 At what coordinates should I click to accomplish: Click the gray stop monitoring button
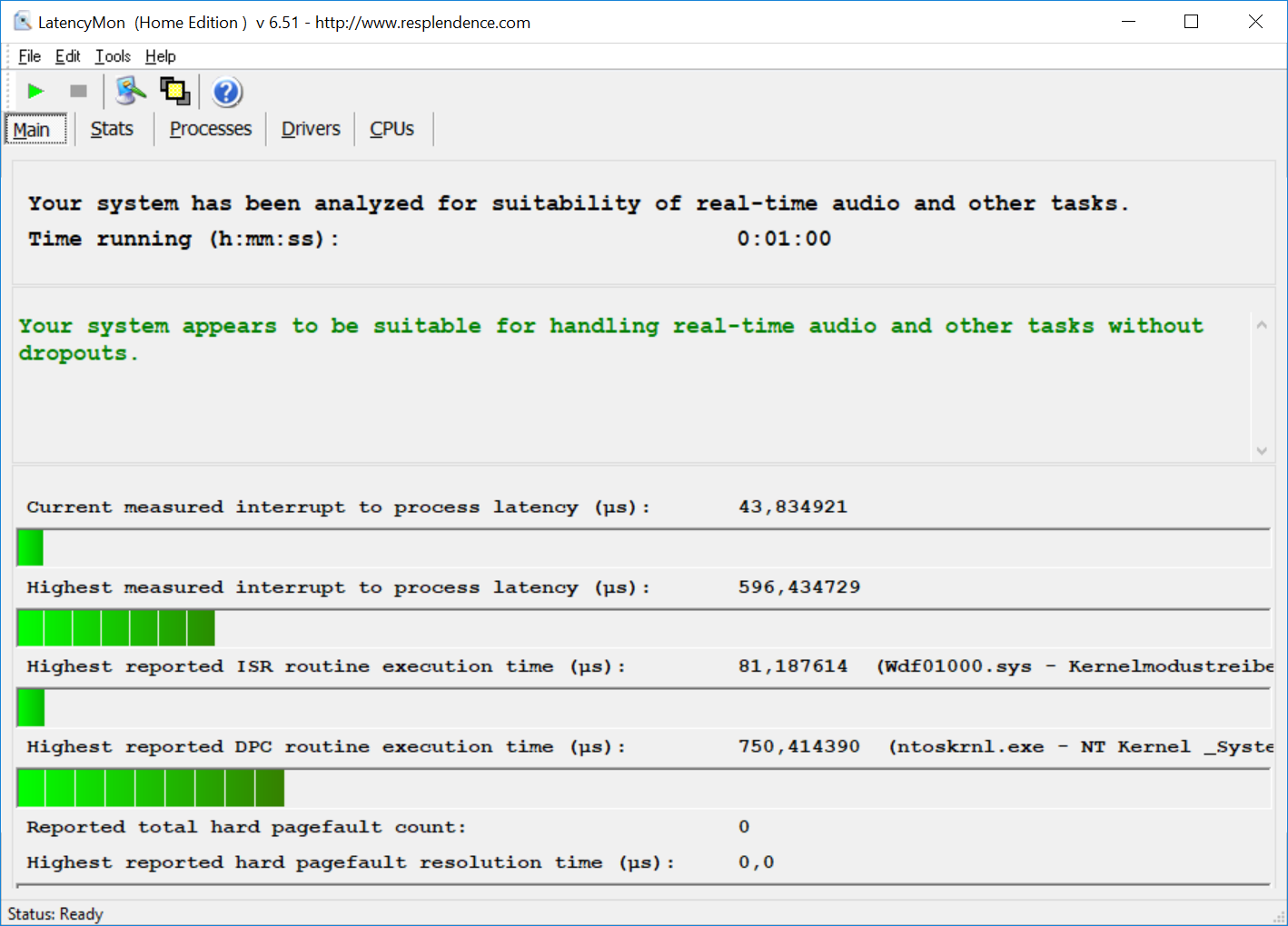click(x=78, y=91)
